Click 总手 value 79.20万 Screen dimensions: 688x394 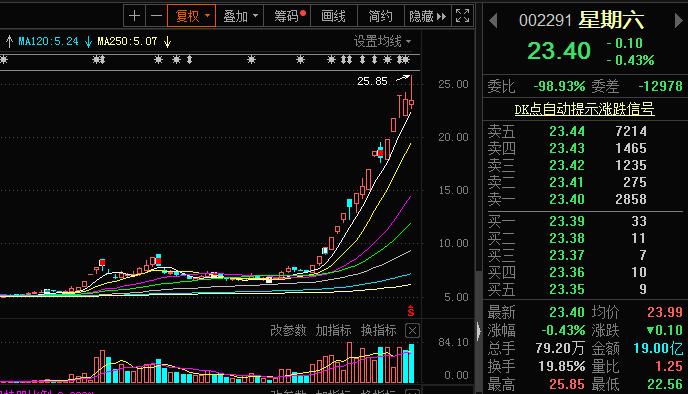(x=560, y=348)
